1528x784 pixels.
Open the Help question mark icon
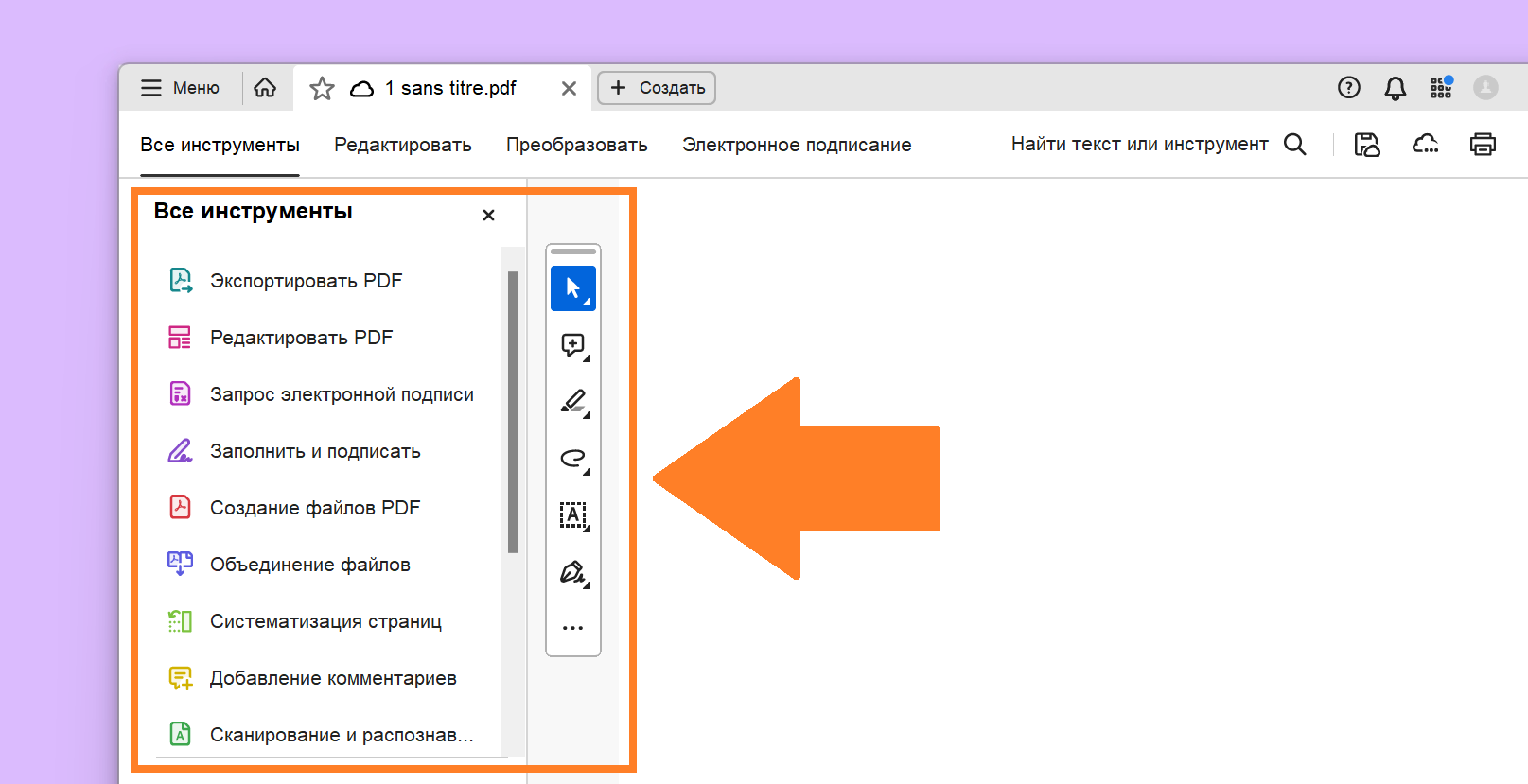[1349, 88]
